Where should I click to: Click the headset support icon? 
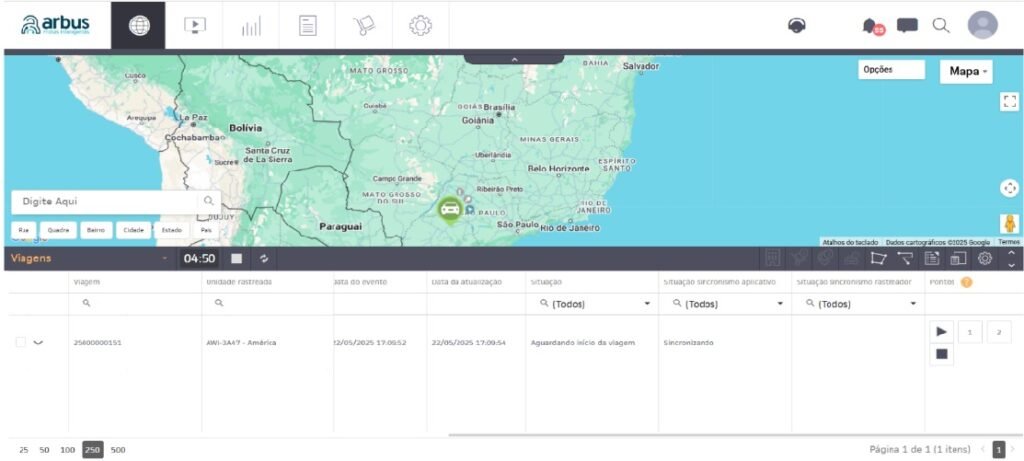(x=797, y=26)
